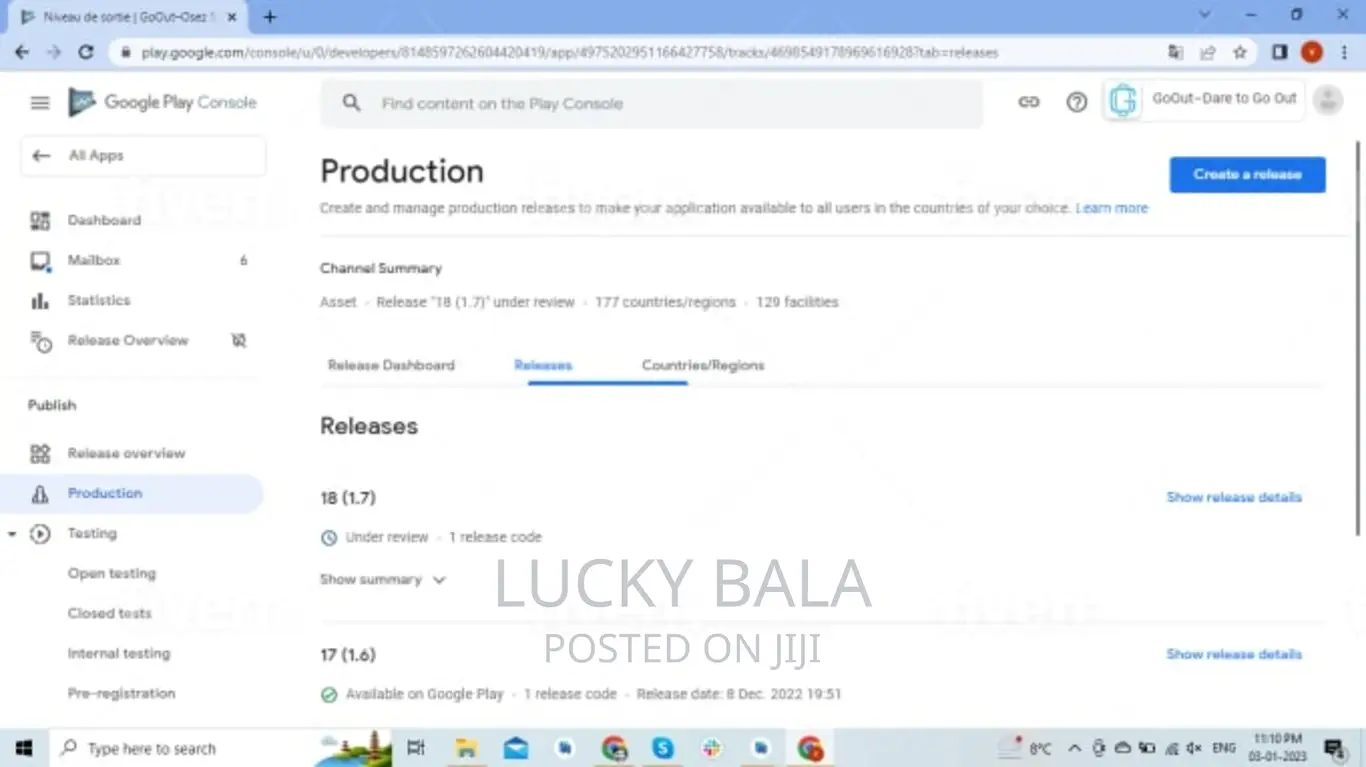Click the release 17 (1.6) heading
The width and height of the screenshot is (1366, 767).
click(348, 655)
